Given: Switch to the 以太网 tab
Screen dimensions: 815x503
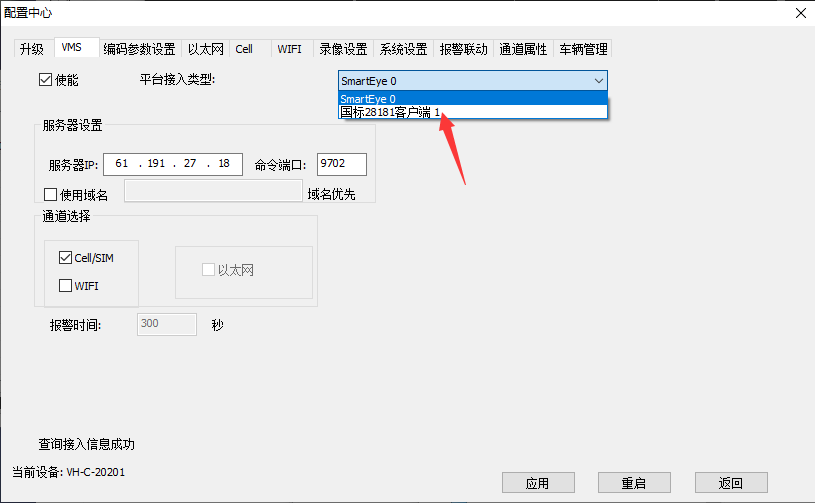Looking at the screenshot, I should tap(206, 49).
